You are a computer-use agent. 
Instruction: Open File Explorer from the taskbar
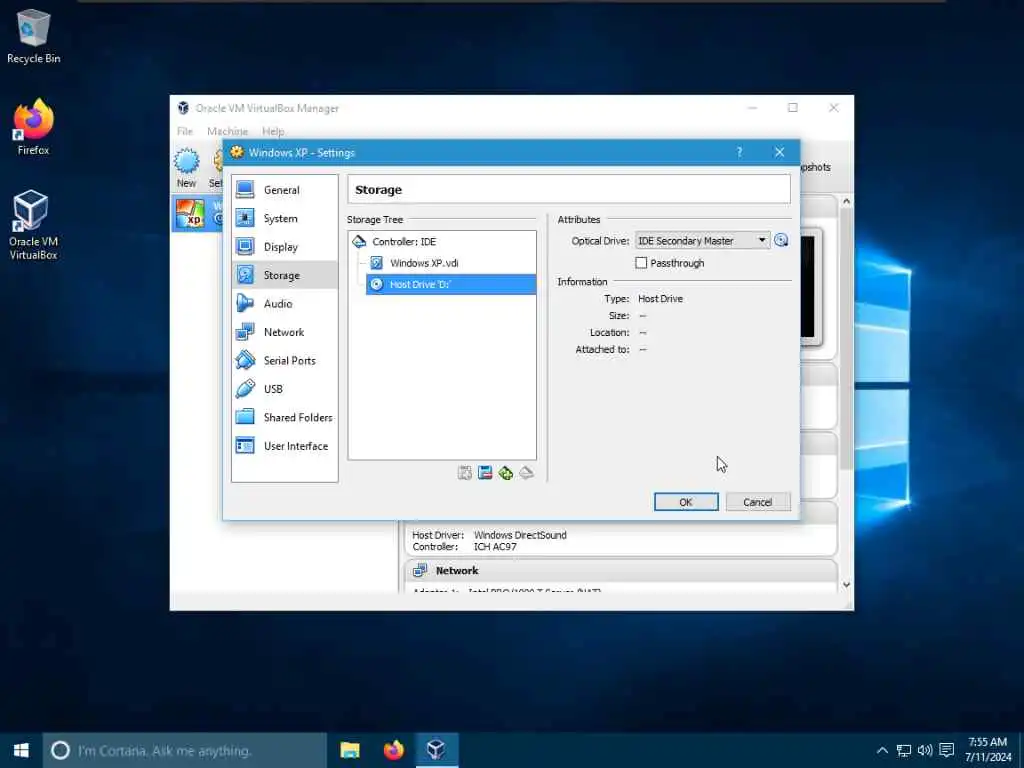(x=350, y=750)
